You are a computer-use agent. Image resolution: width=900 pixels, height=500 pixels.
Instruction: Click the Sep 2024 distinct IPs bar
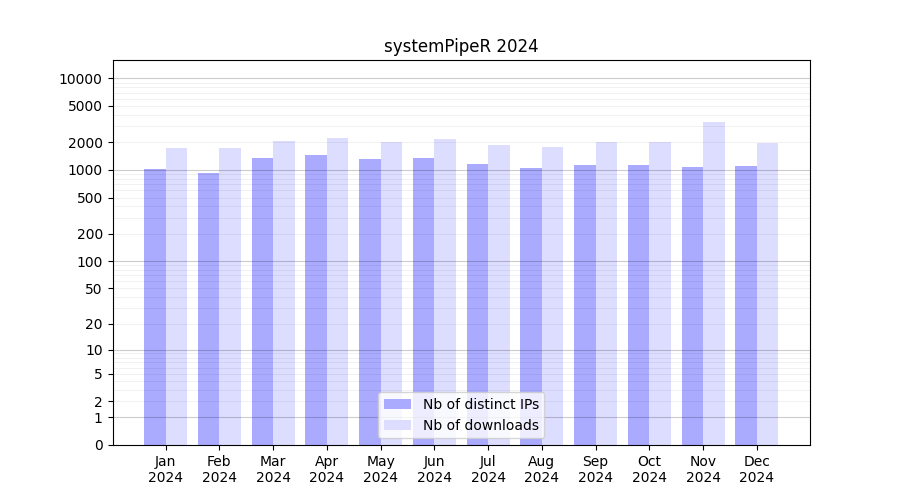[585, 305]
